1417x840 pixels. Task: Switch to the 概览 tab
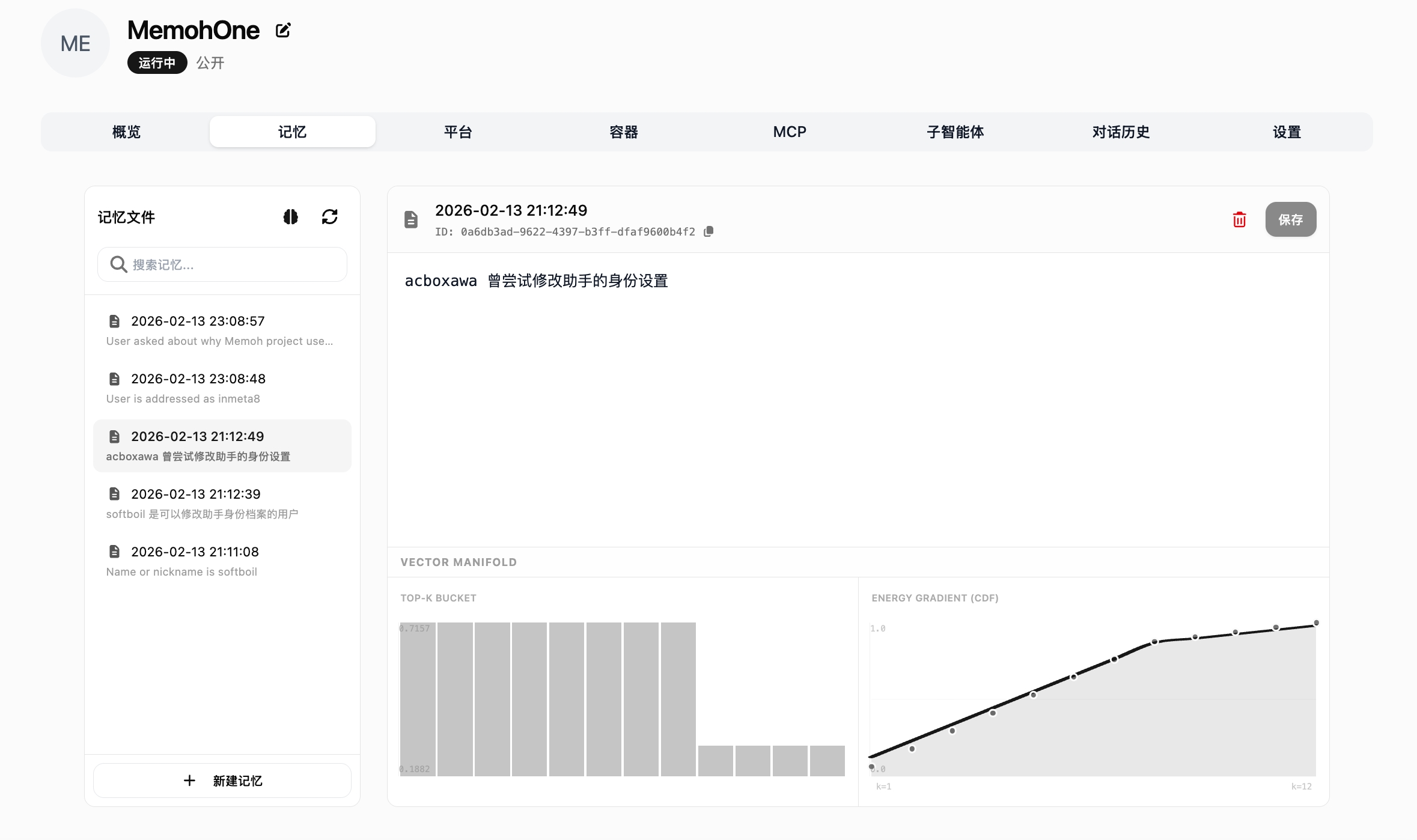tap(126, 132)
